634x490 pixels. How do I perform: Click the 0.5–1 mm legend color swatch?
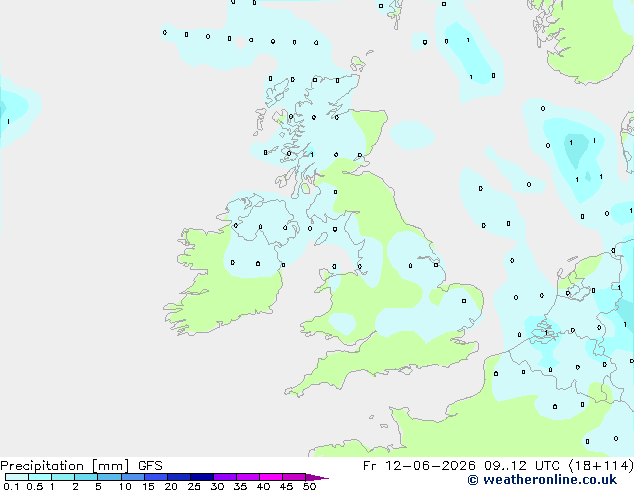(x=40, y=477)
